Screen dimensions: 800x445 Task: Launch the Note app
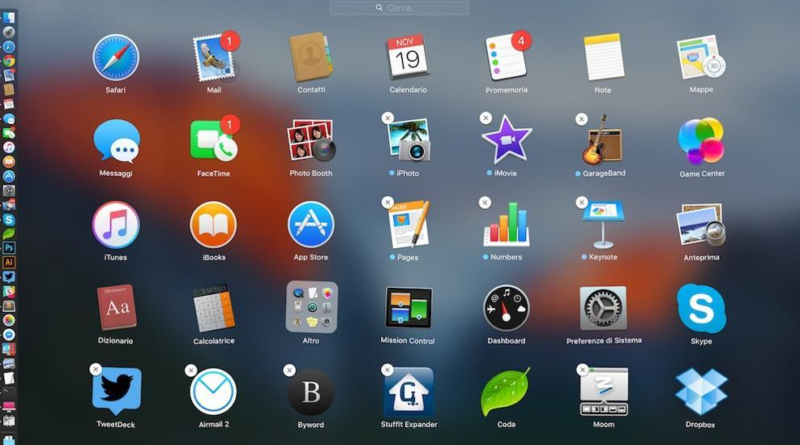point(603,57)
